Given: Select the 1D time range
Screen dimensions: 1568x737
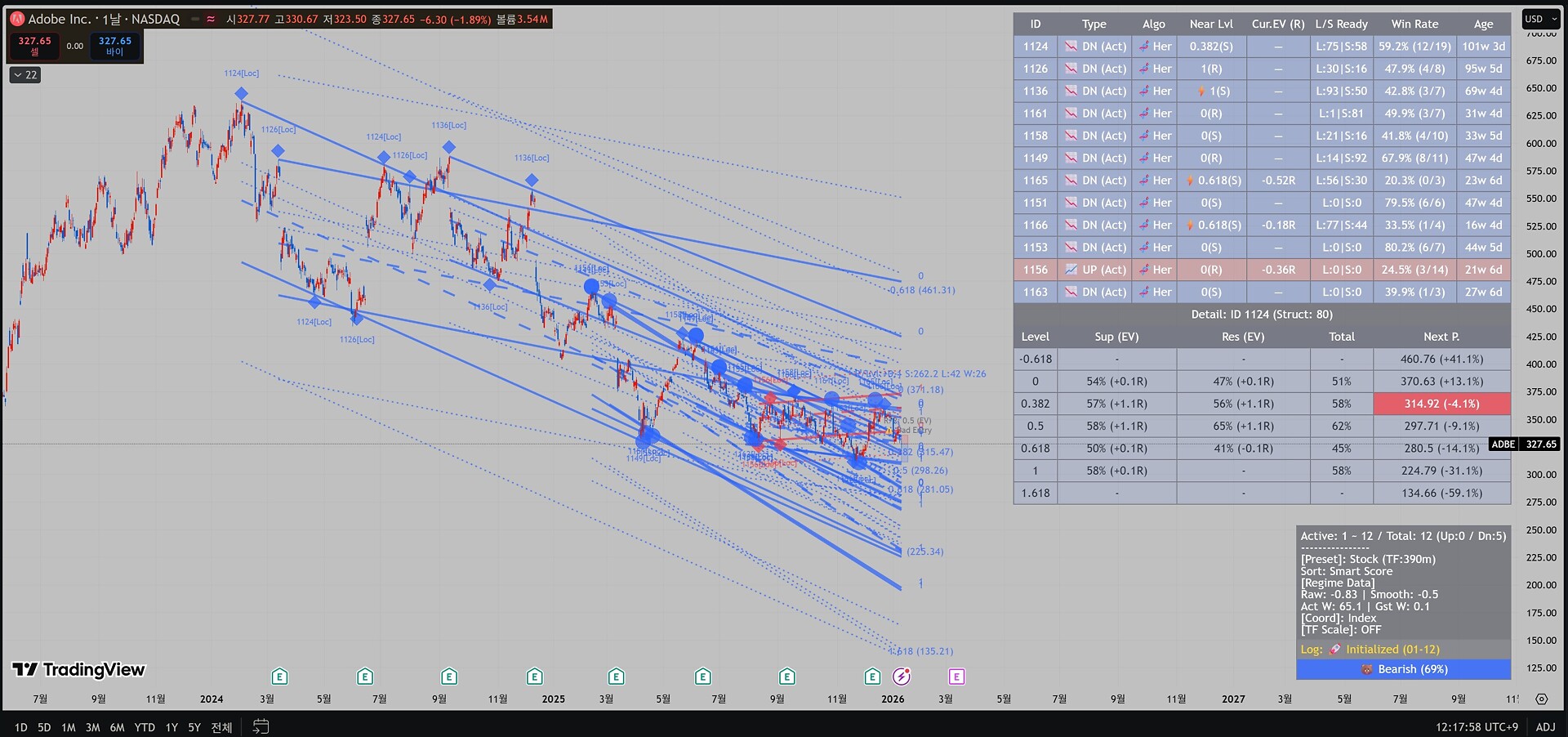Looking at the screenshot, I should pos(21,727).
